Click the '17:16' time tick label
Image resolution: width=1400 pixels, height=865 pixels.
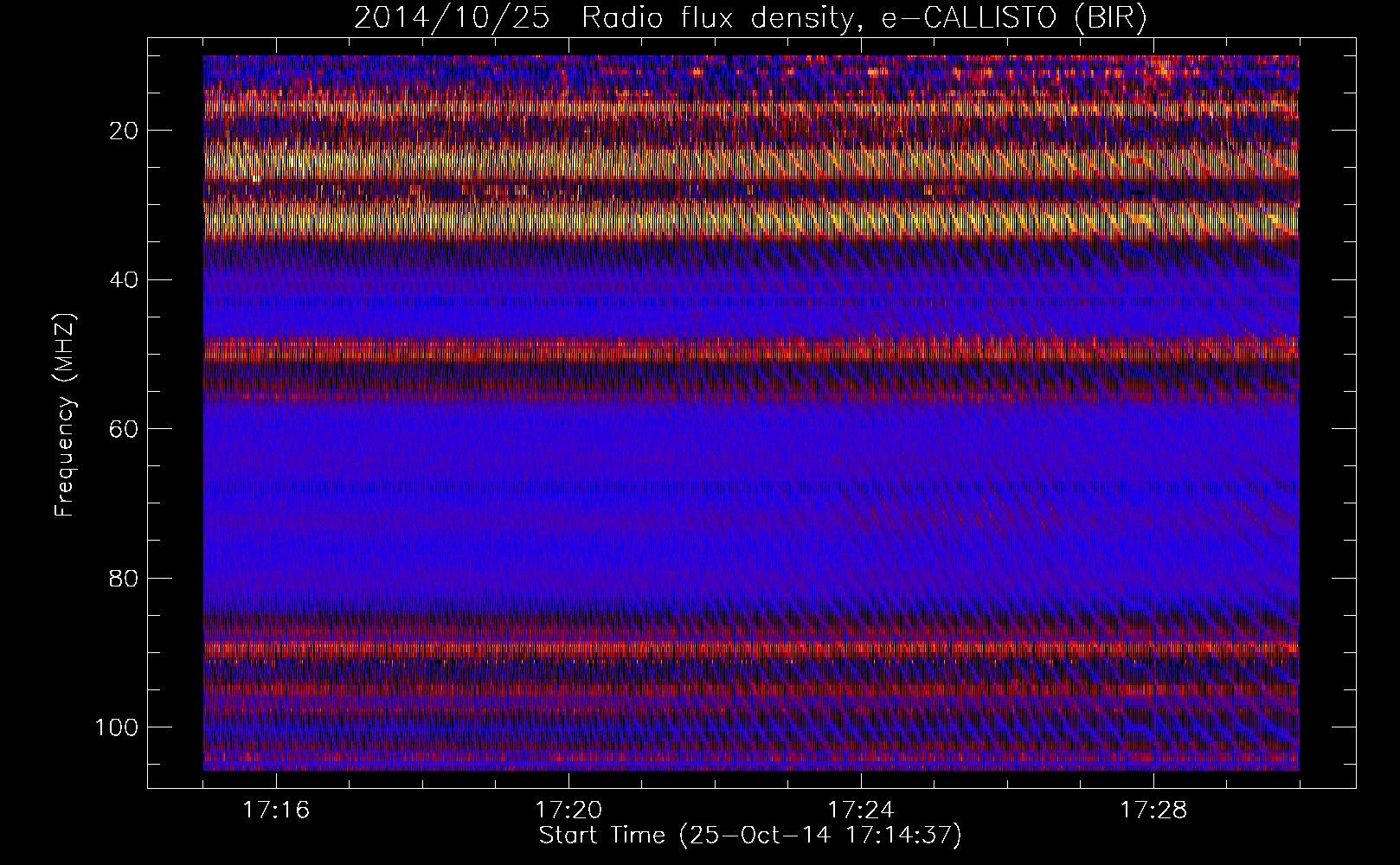coord(277,811)
